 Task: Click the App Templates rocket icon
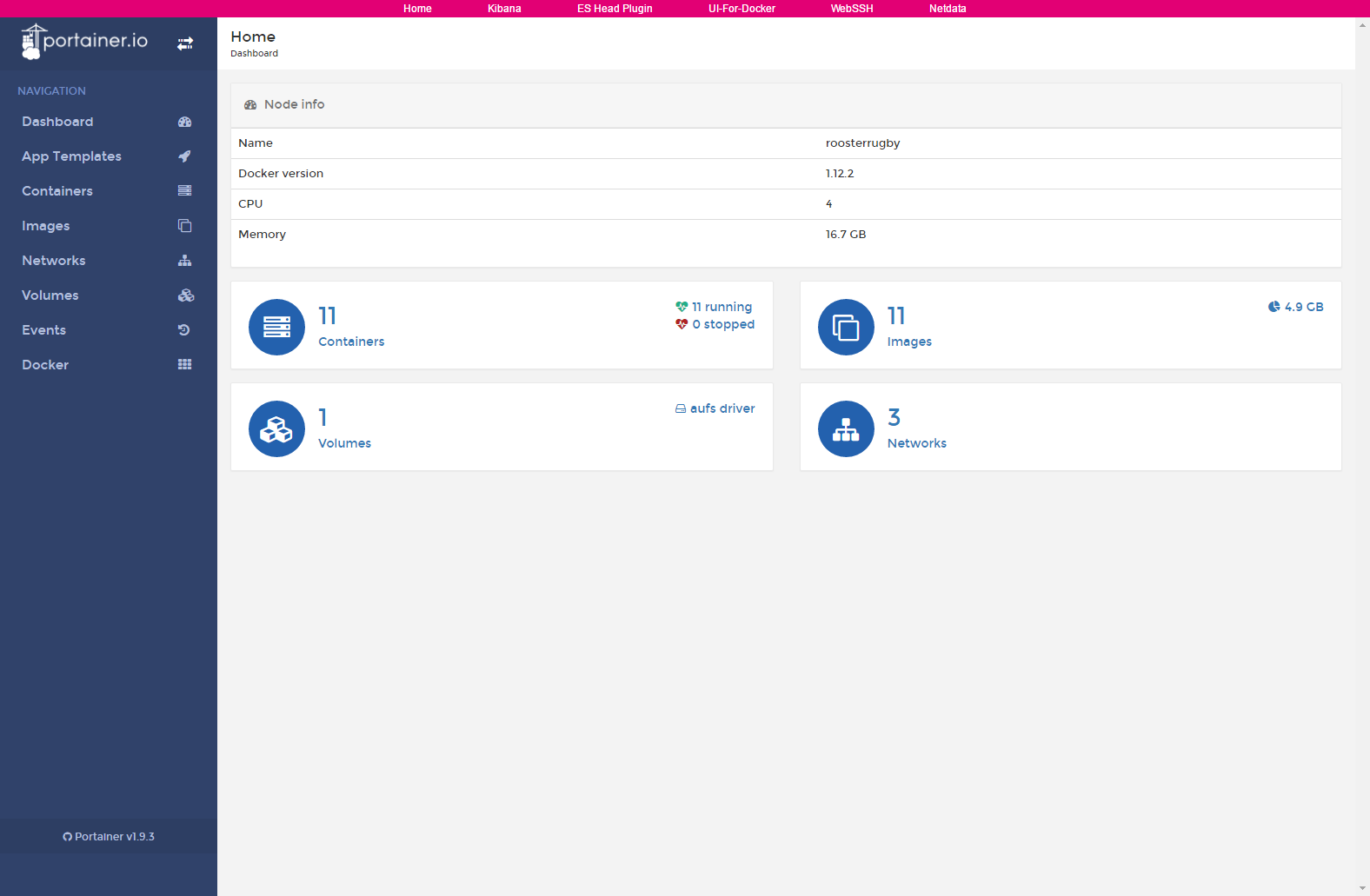click(184, 156)
